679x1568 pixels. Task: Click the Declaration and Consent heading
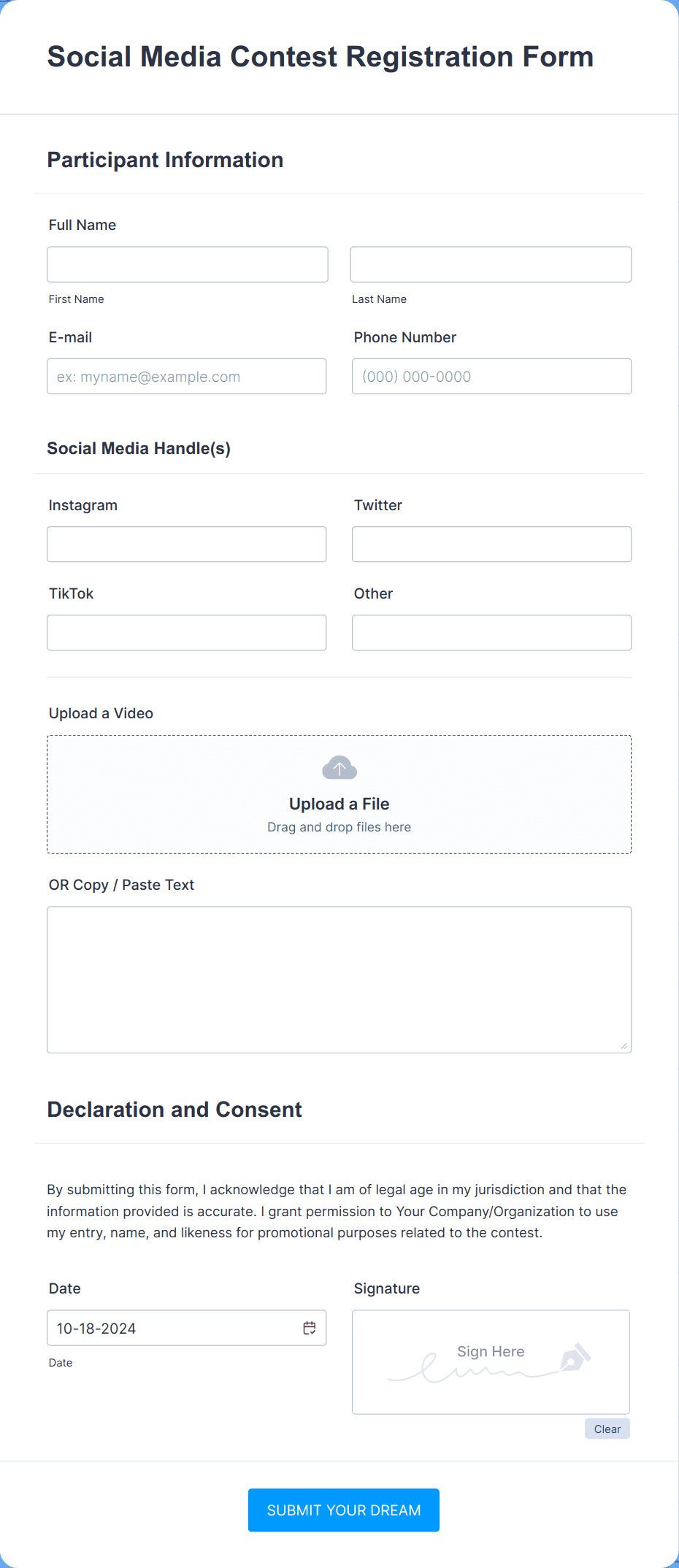pos(174,1110)
